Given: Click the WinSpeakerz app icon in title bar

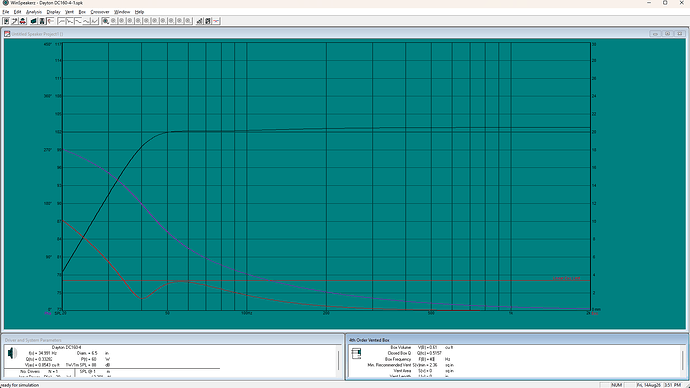Looking at the screenshot, I should click(x=5, y=3).
